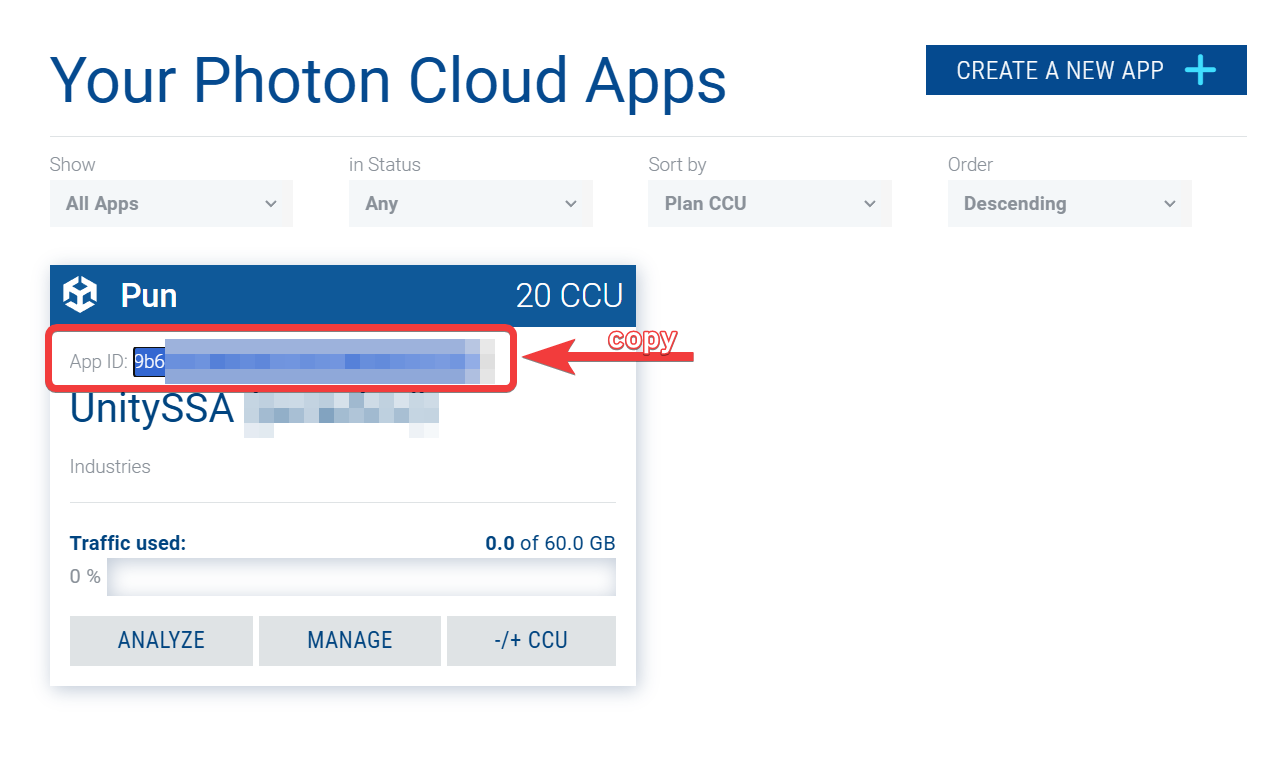Open the Show dropdown set to All Apps
Viewport: 1285px width, 781px height.
[171, 203]
